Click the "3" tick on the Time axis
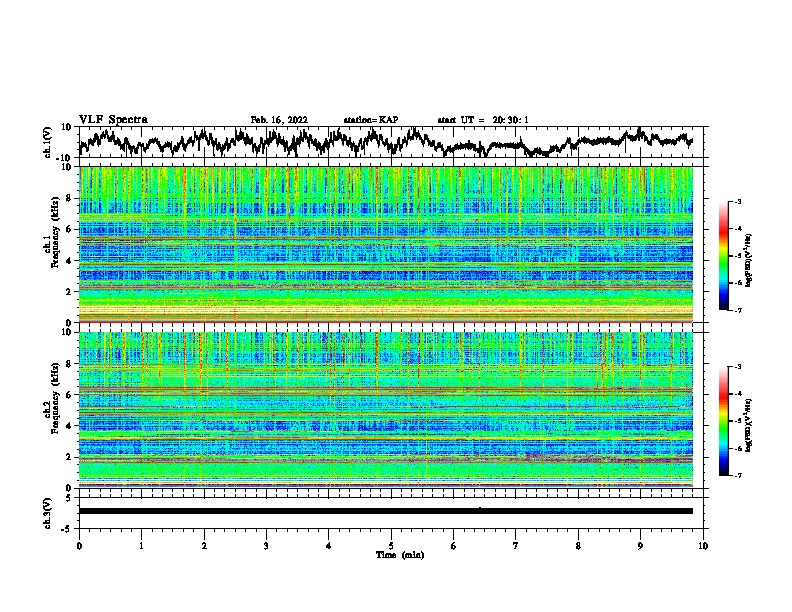Image resolution: width=792 pixels, height=612 pixels. 266,546
